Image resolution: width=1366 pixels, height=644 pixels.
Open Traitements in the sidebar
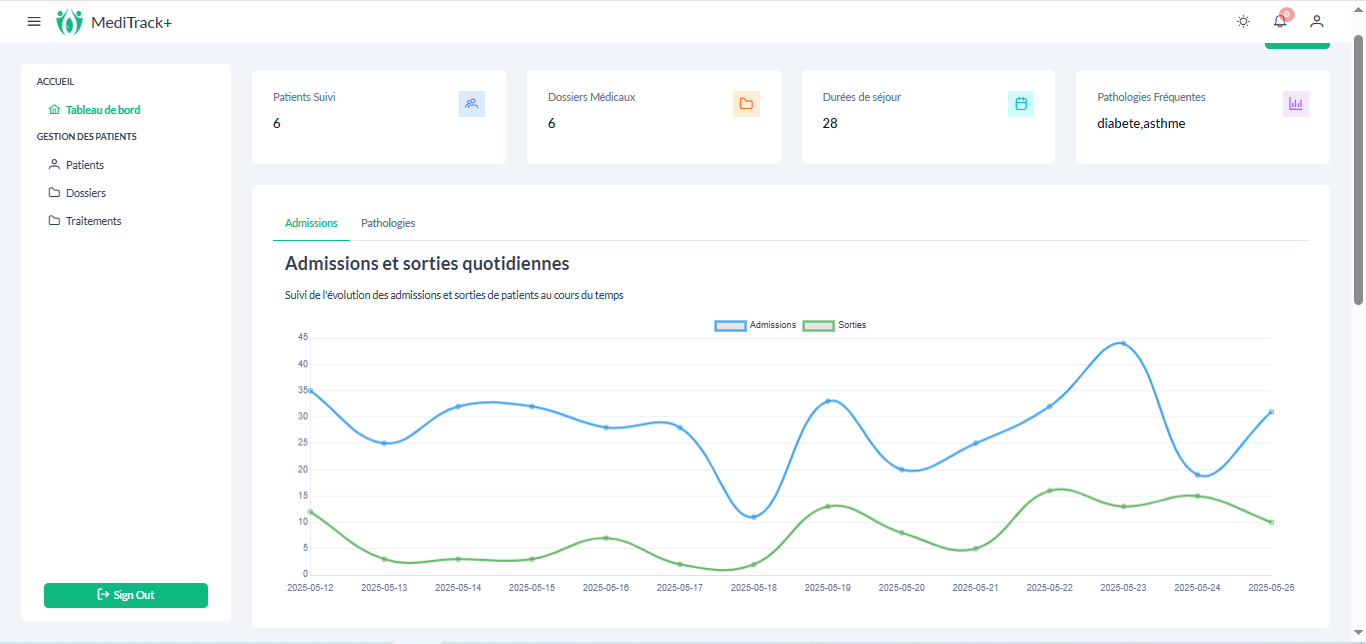pos(85,221)
